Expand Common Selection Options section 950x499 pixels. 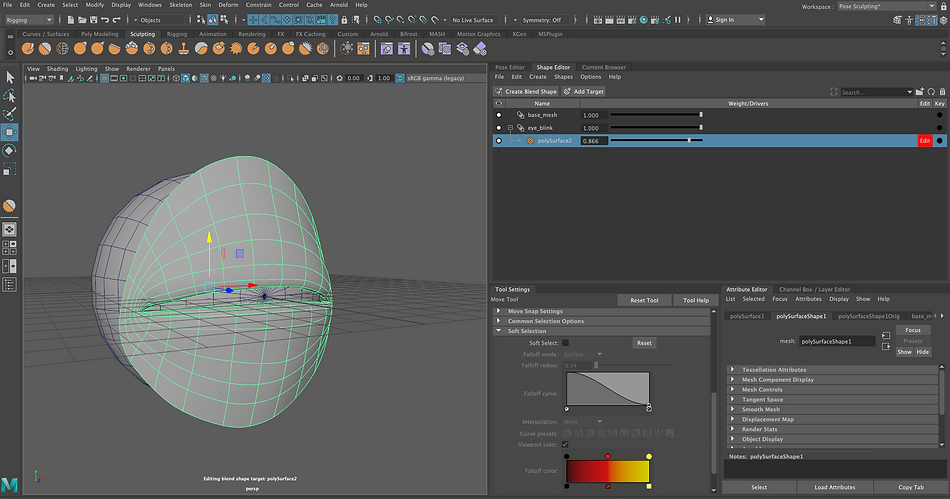click(499, 321)
